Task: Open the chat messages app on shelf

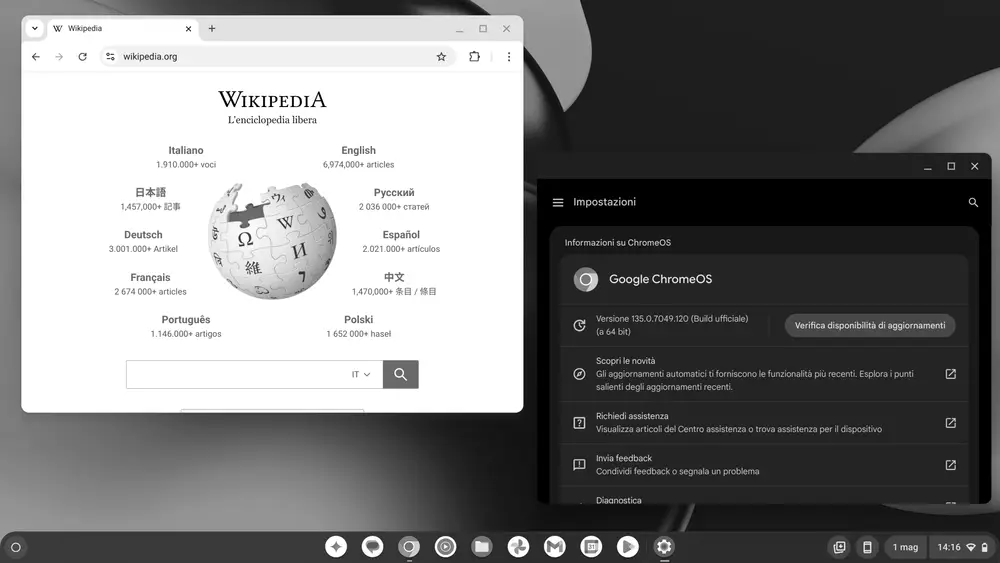Action: 372,546
